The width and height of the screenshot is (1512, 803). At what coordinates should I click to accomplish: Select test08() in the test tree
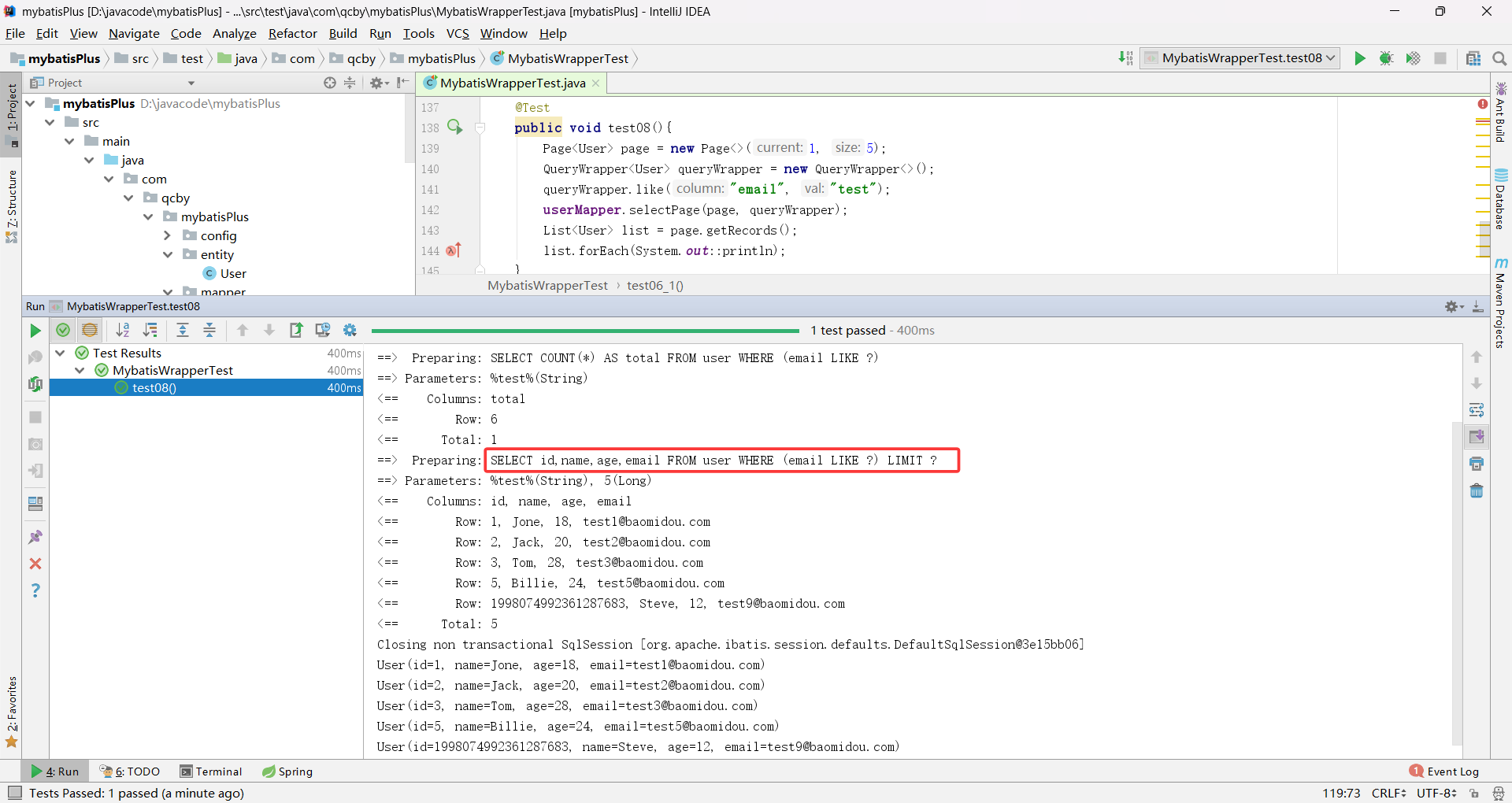coord(206,388)
